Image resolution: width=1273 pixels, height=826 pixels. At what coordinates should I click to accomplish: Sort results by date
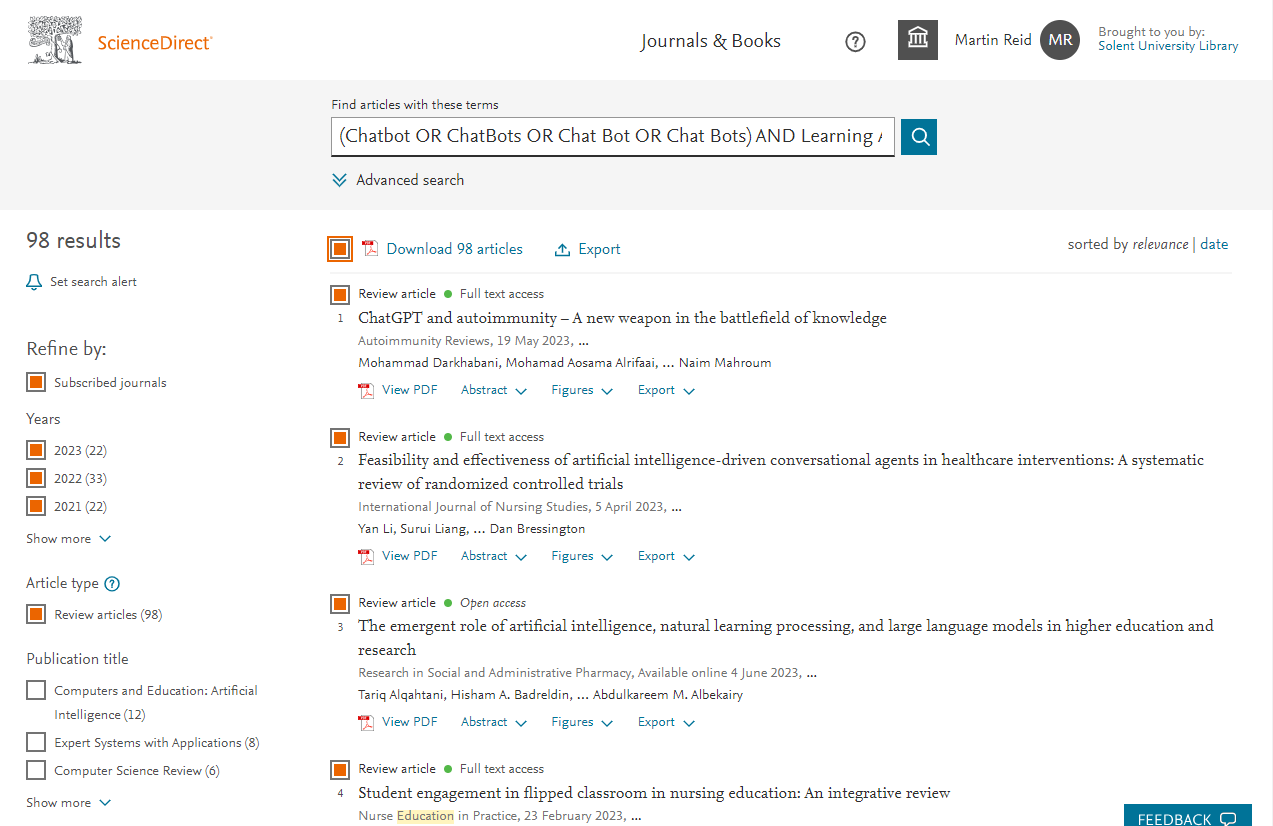pos(1213,244)
